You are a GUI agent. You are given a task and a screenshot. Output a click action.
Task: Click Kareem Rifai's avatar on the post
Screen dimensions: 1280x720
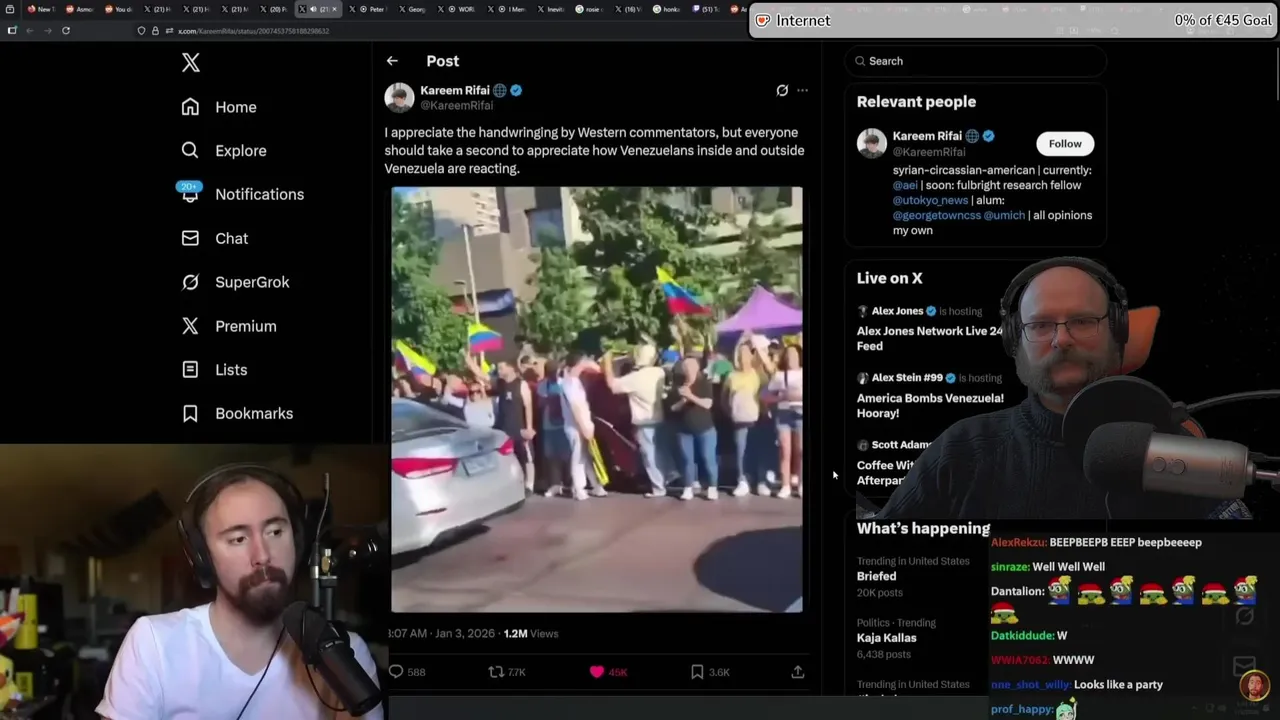(x=399, y=97)
